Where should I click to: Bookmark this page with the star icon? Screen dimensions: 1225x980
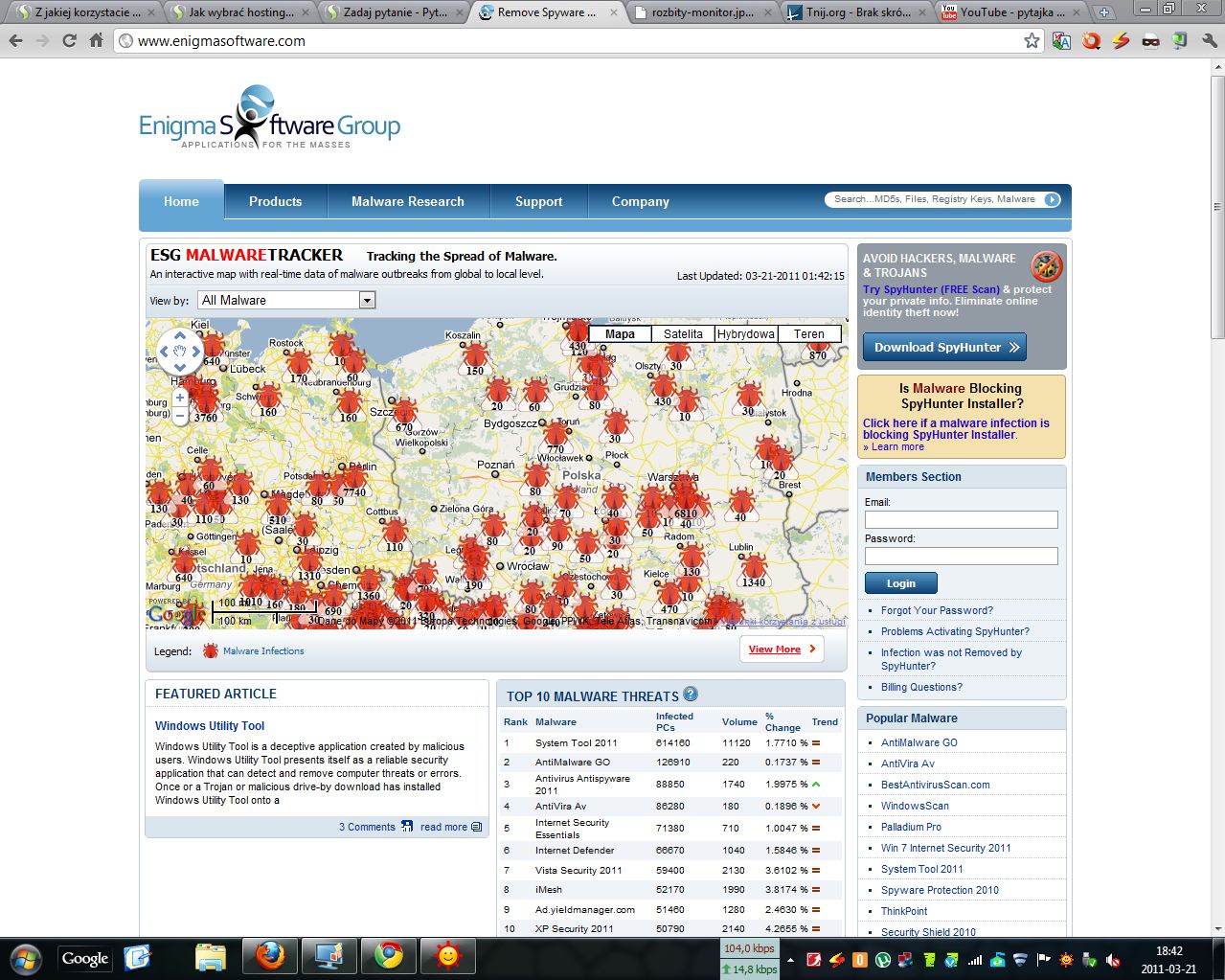click(x=1032, y=41)
